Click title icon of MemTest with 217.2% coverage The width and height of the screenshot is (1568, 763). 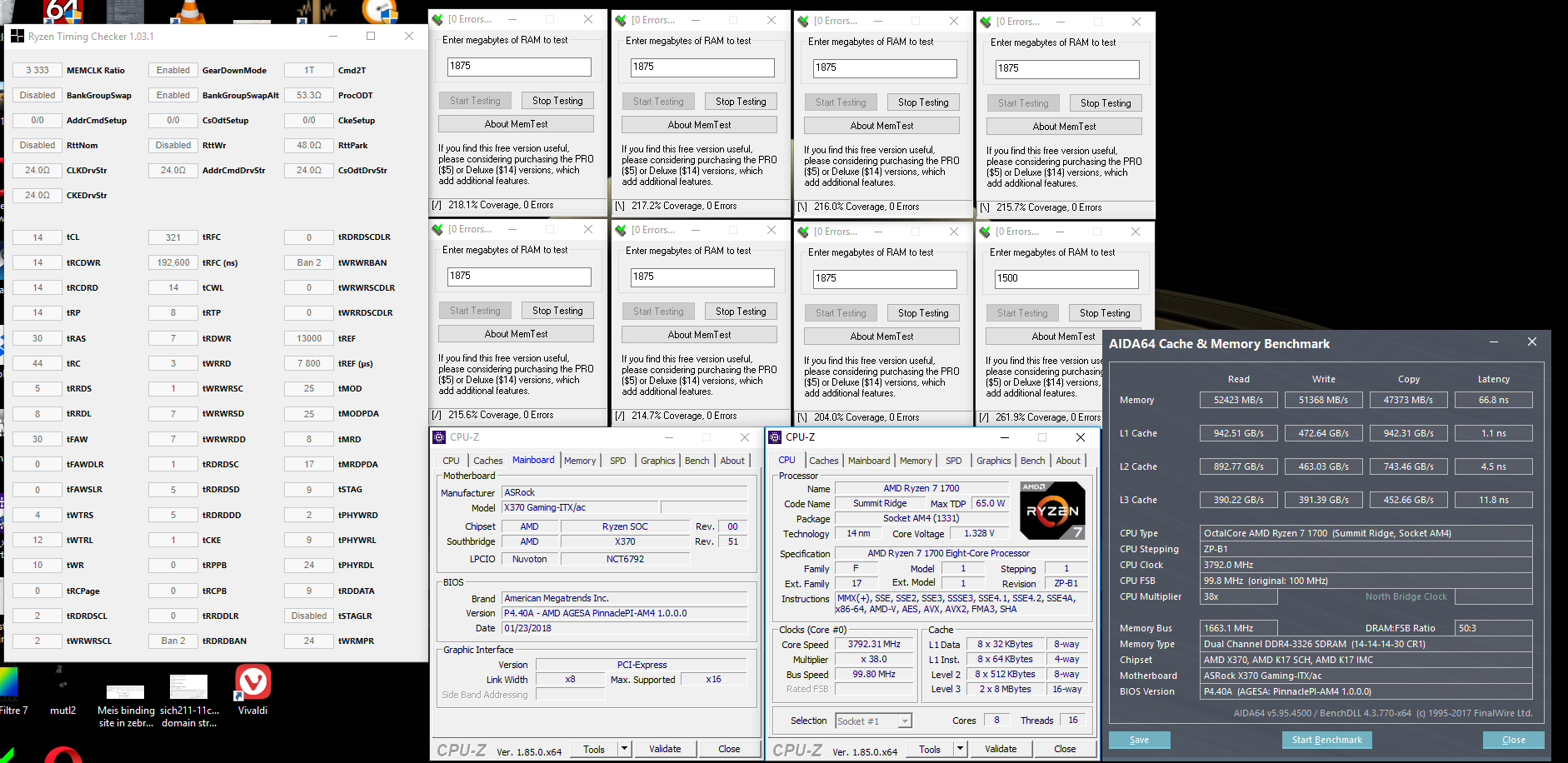[x=621, y=20]
